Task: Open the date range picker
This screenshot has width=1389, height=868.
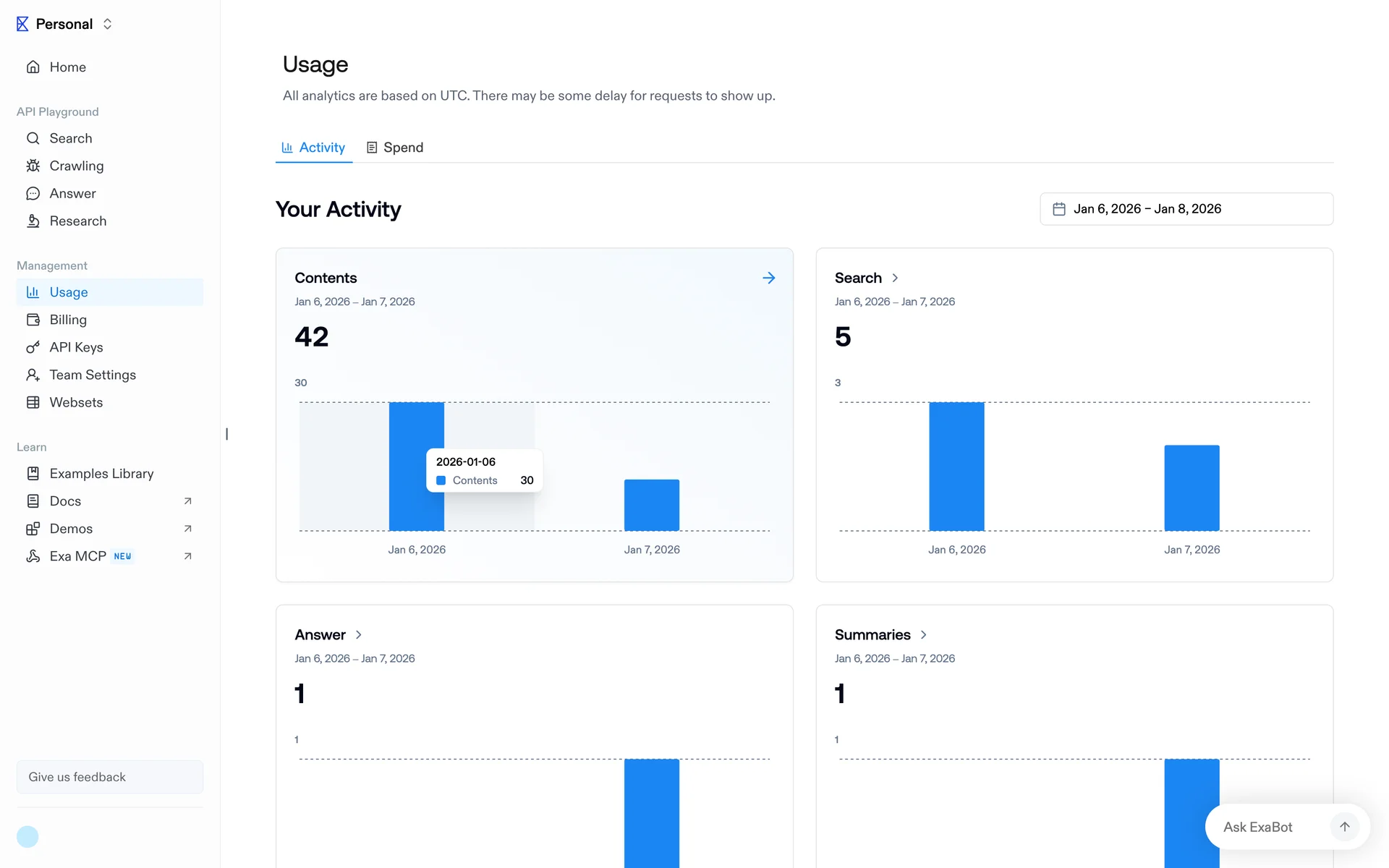Action: pyautogui.click(x=1186, y=209)
